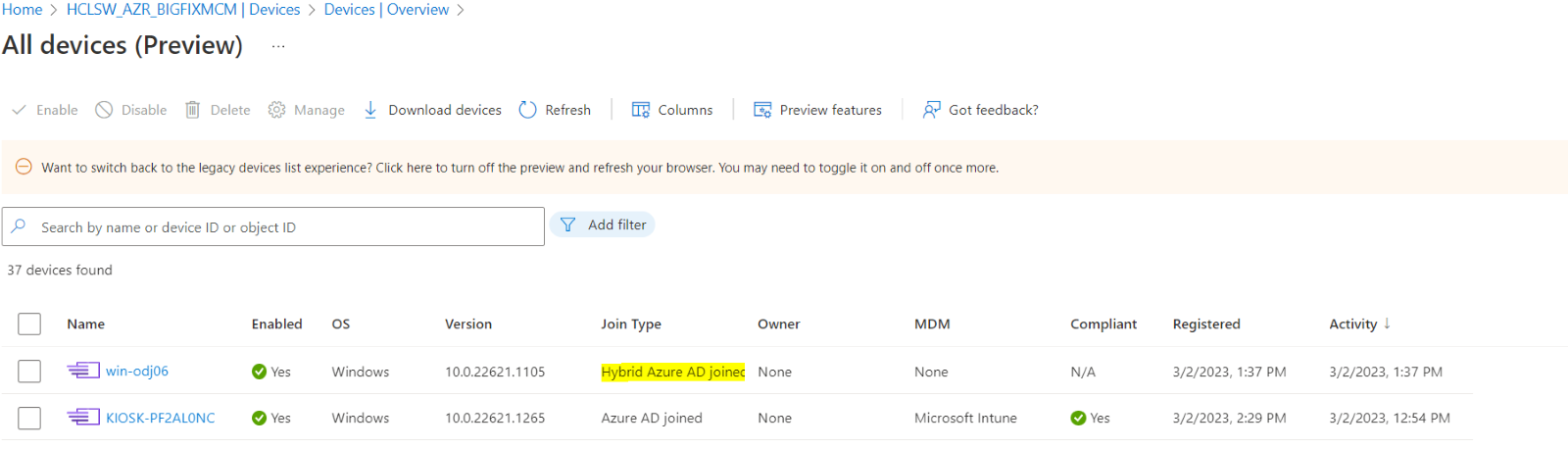Go to the Home breadcrumb

click(x=22, y=10)
